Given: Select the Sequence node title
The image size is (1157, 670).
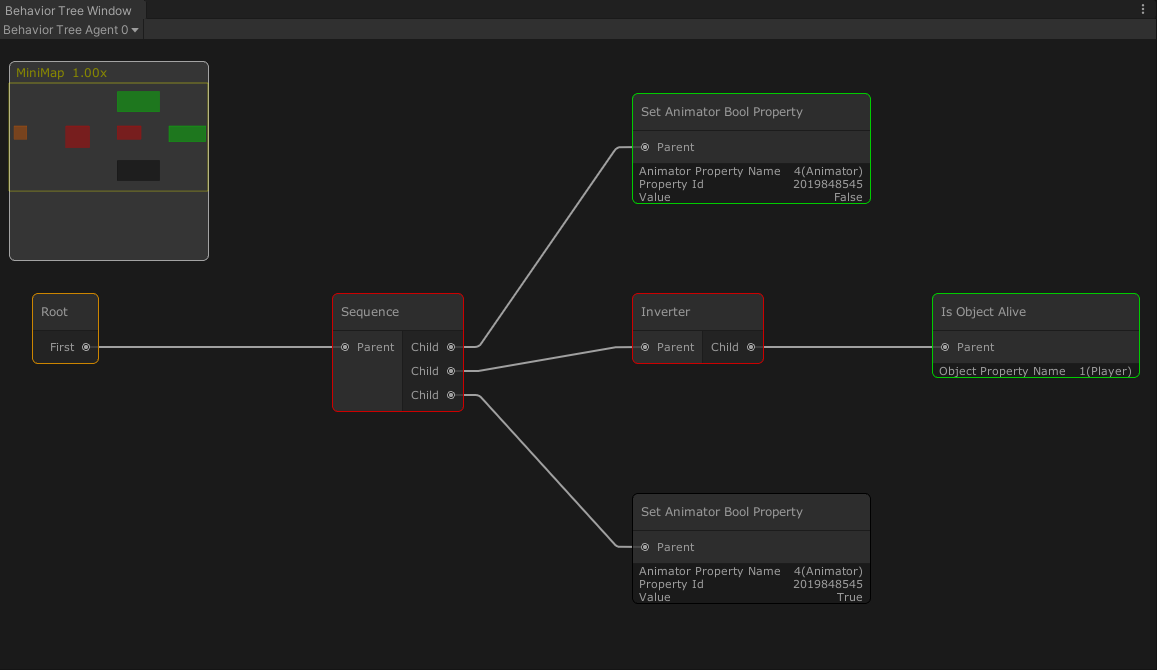Looking at the screenshot, I should point(370,312).
